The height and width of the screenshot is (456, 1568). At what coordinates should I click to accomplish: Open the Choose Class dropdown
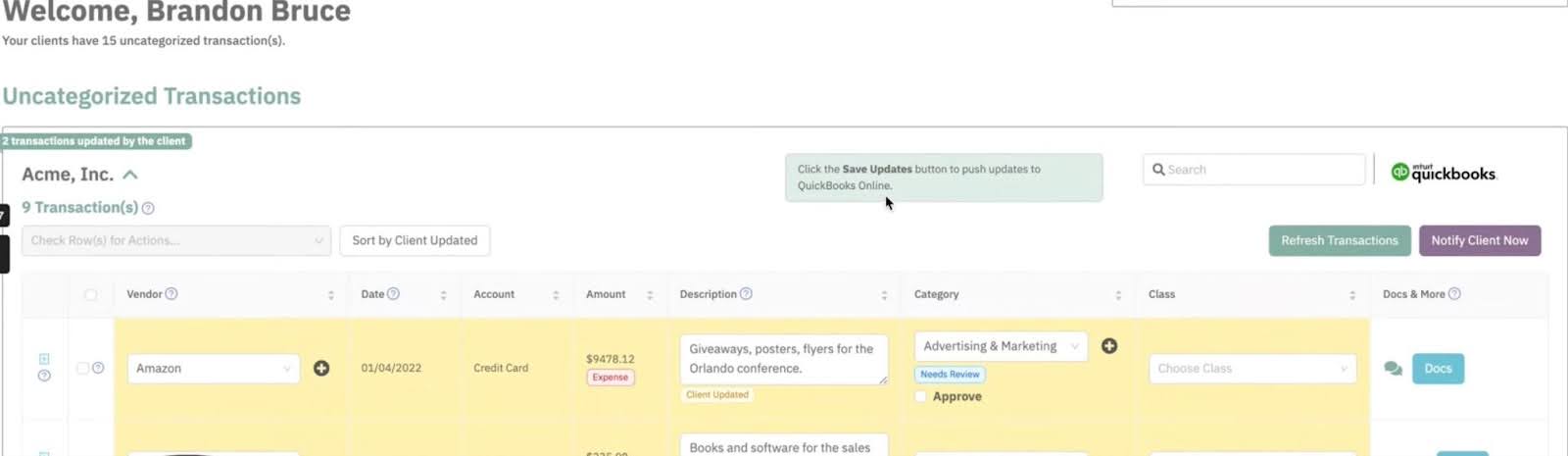[1252, 369]
